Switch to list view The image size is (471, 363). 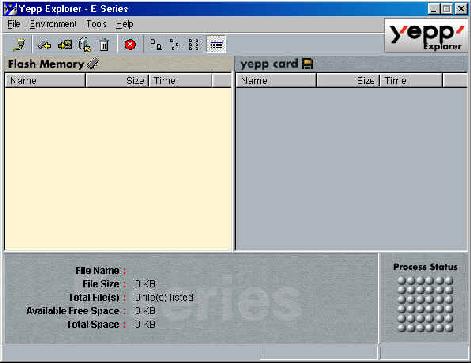tap(194, 44)
